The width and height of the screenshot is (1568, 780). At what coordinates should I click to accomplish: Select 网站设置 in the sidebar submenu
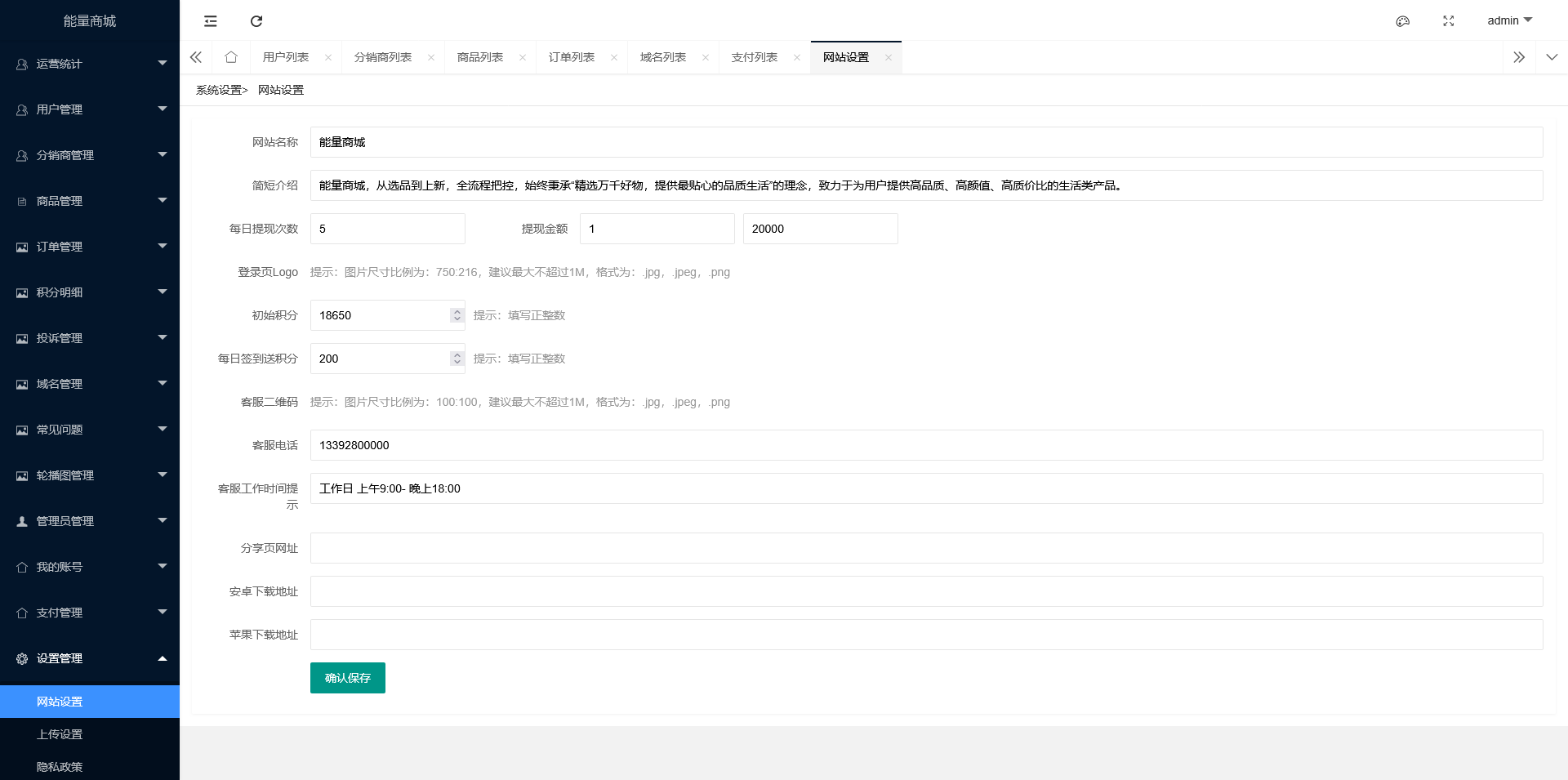90,702
